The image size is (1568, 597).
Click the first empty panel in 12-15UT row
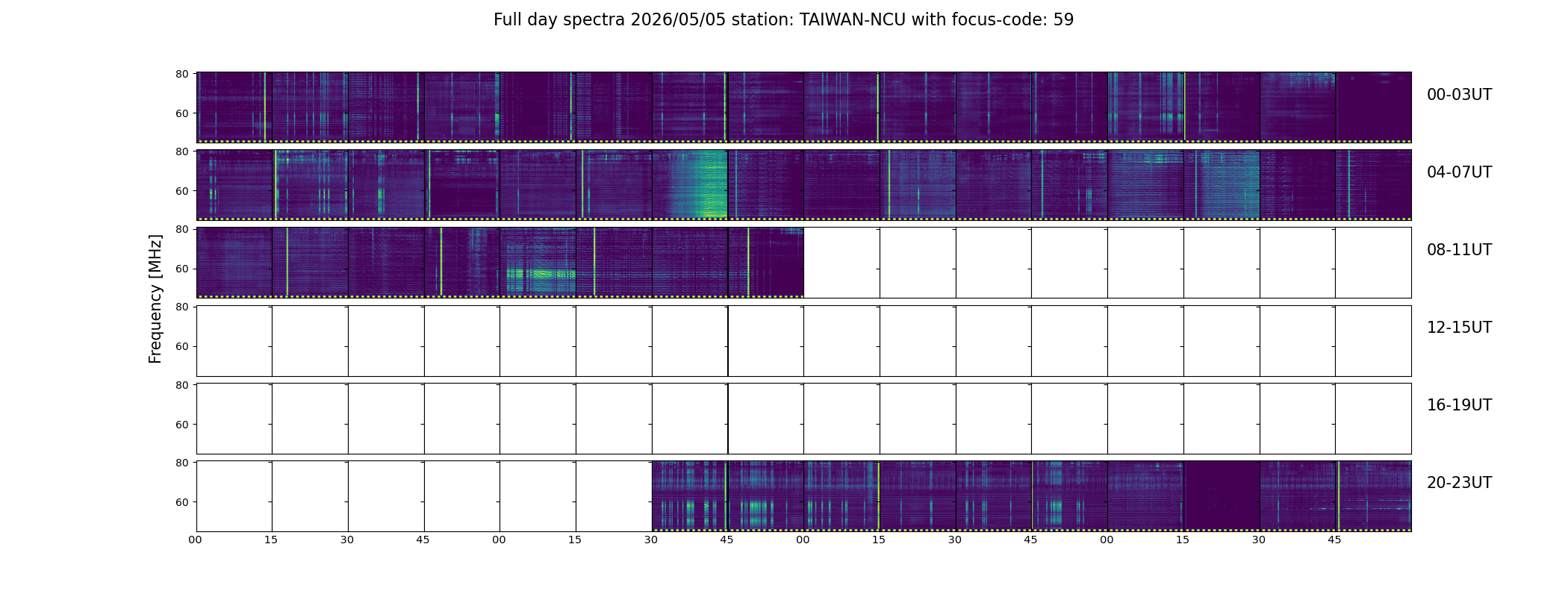pyautogui.click(x=234, y=340)
